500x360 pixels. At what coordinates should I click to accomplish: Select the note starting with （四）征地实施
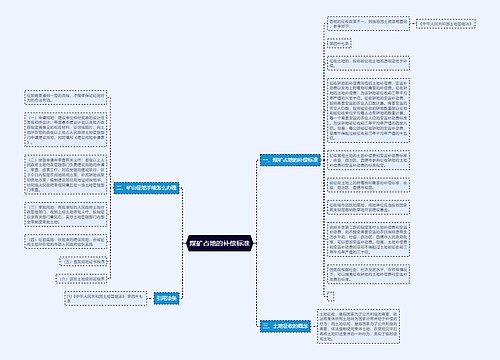pos(66,242)
